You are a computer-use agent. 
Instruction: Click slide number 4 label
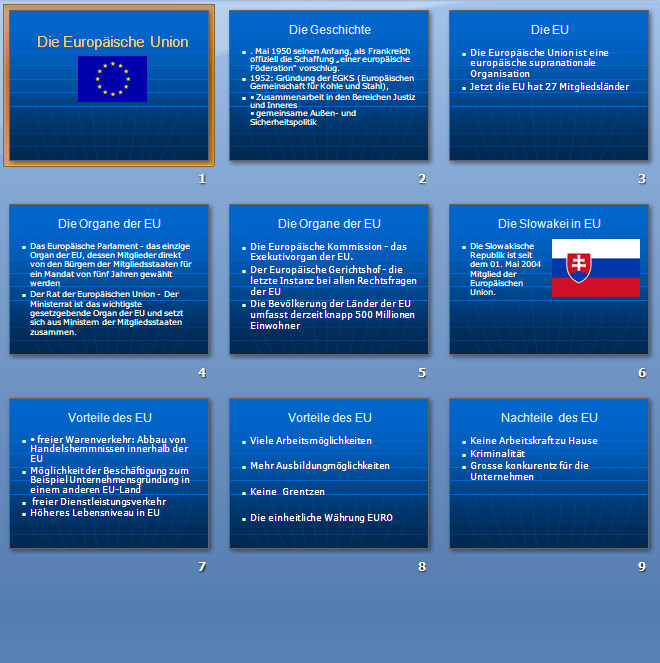click(202, 373)
